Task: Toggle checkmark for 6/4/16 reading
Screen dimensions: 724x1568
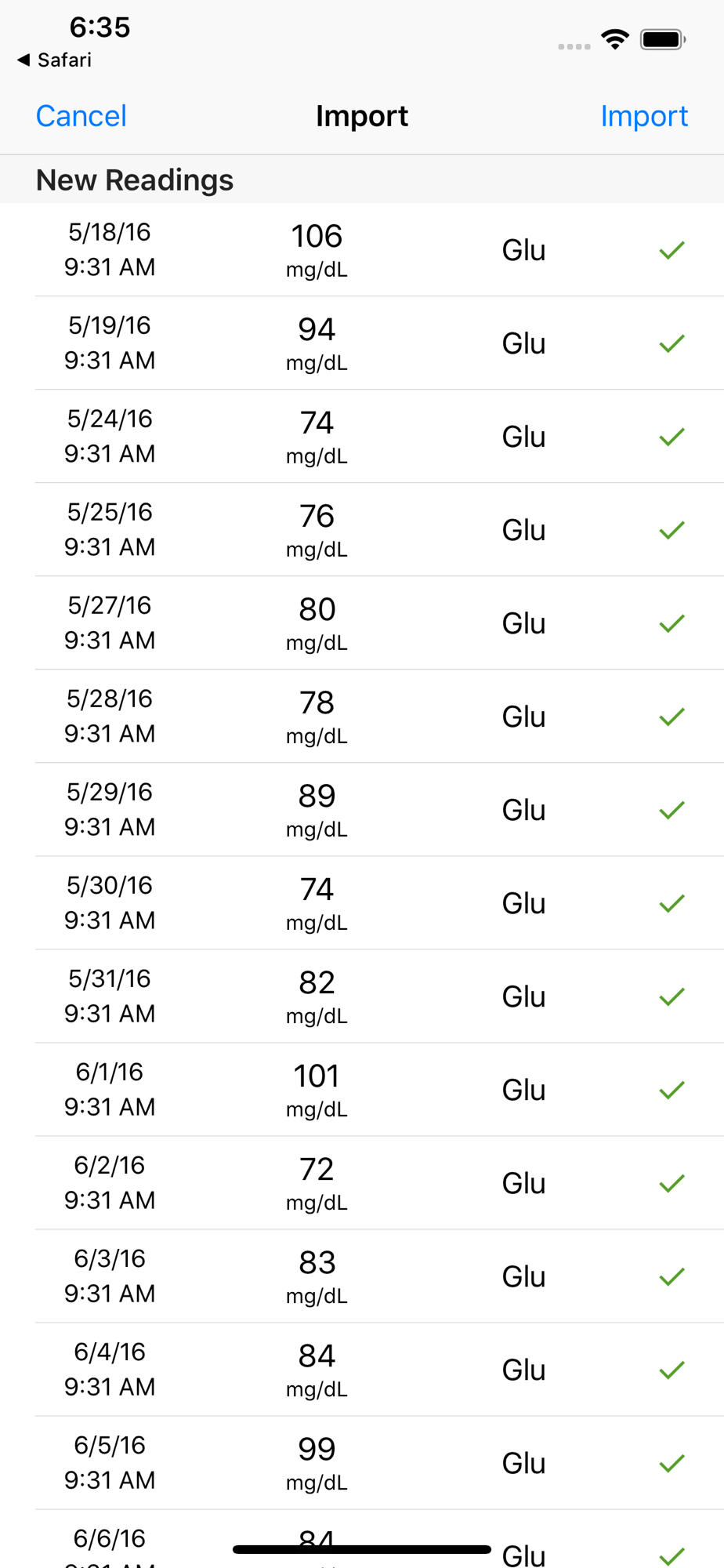Action: (x=672, y=1370)
